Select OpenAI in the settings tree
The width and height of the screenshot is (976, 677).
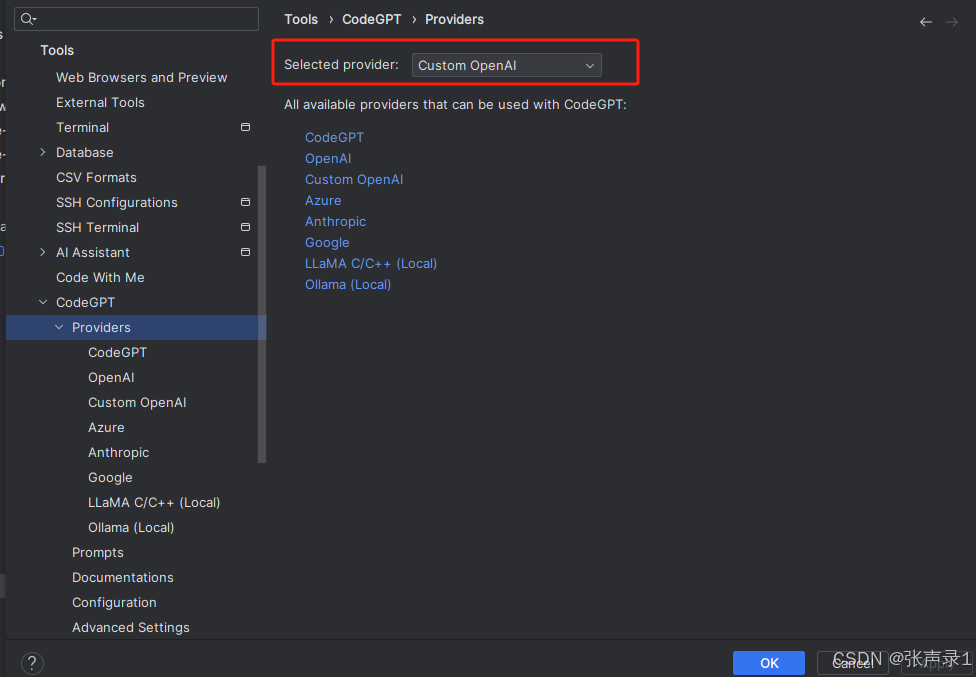click(111, 378)
